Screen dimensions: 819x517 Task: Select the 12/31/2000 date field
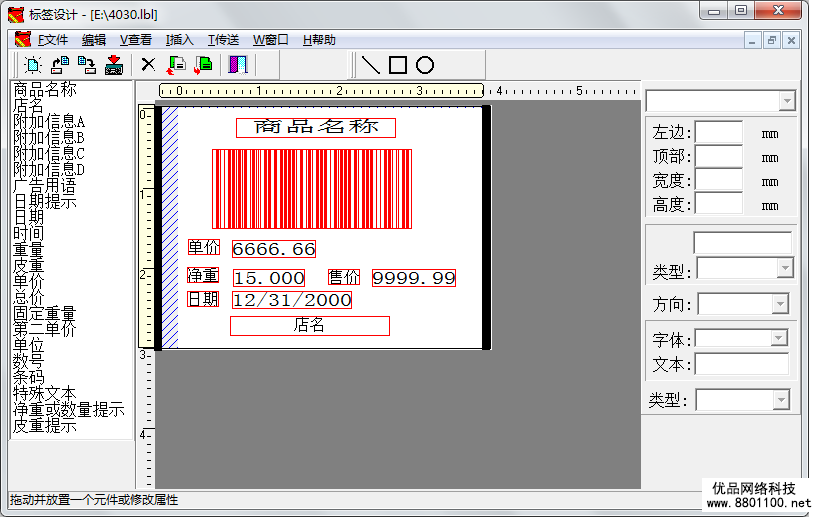pos(292,300)
